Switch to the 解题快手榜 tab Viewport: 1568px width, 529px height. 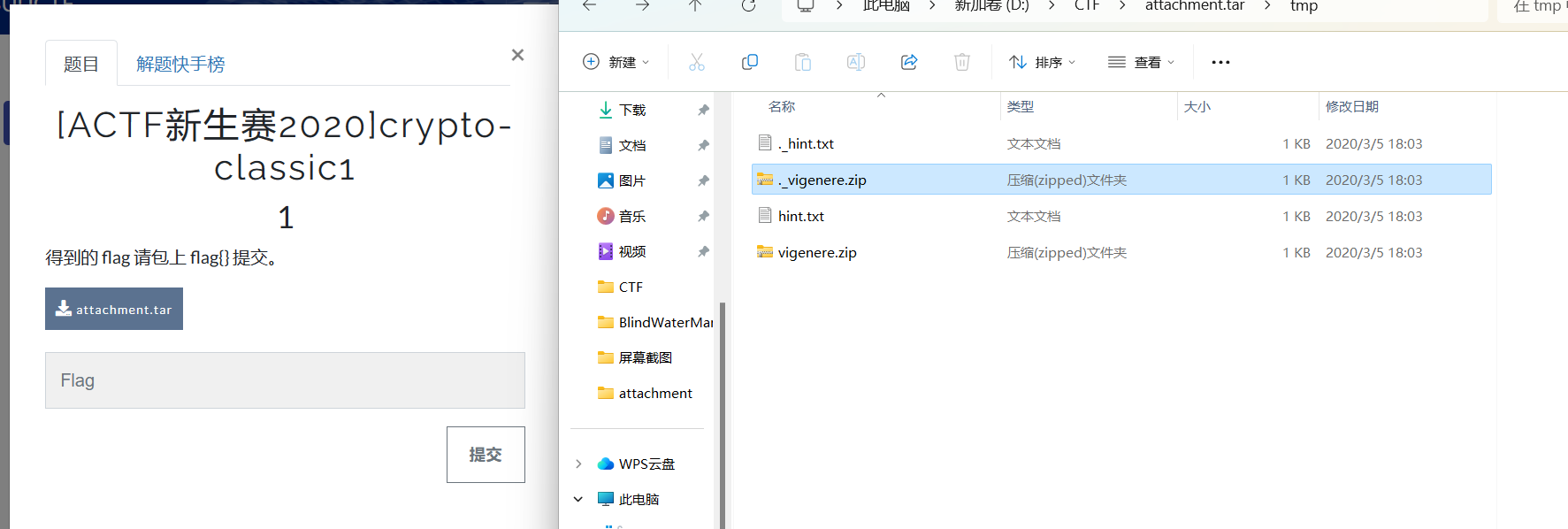click(x=180, y=64)
